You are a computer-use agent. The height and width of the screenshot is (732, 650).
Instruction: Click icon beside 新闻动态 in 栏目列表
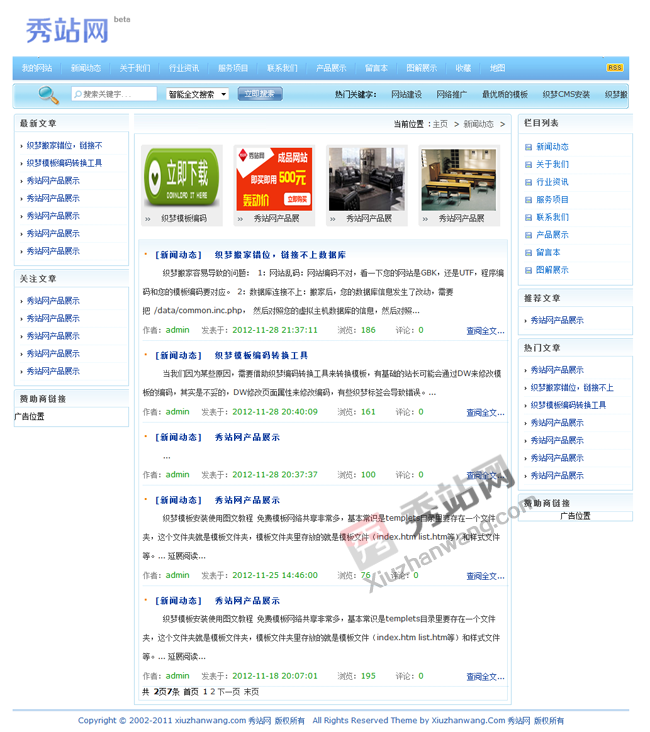[528, 147]
